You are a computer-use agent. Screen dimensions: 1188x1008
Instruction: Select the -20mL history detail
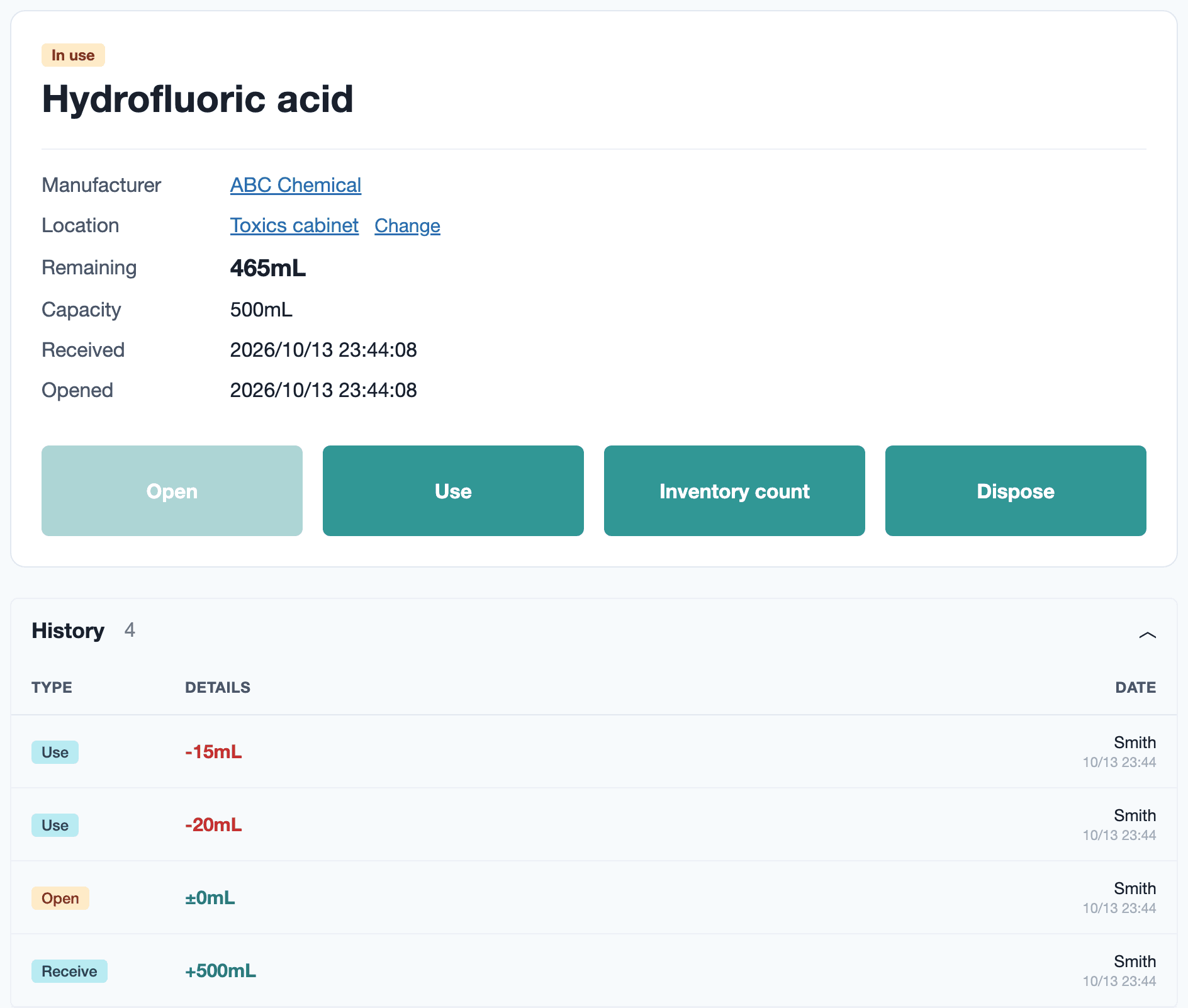[213, 825]
